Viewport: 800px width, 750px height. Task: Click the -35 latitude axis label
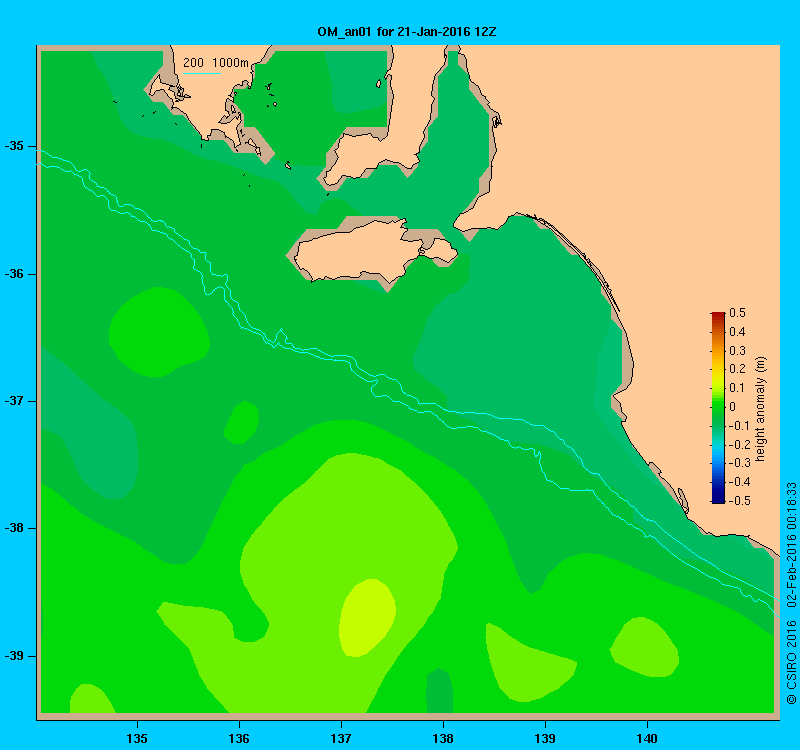coord(14,146)
